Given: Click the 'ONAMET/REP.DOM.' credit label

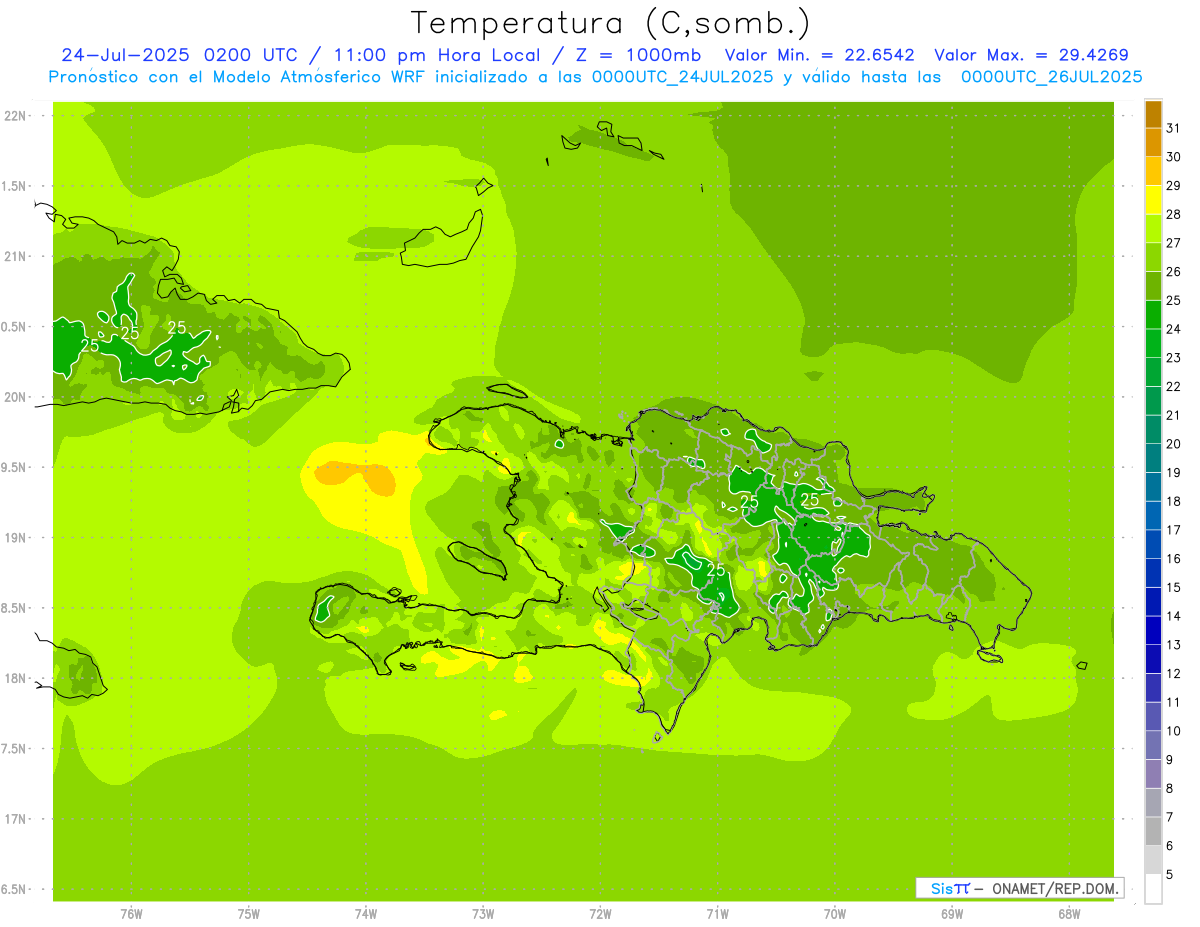Looking at the screenshot, I should click(x=1055, y=888).
